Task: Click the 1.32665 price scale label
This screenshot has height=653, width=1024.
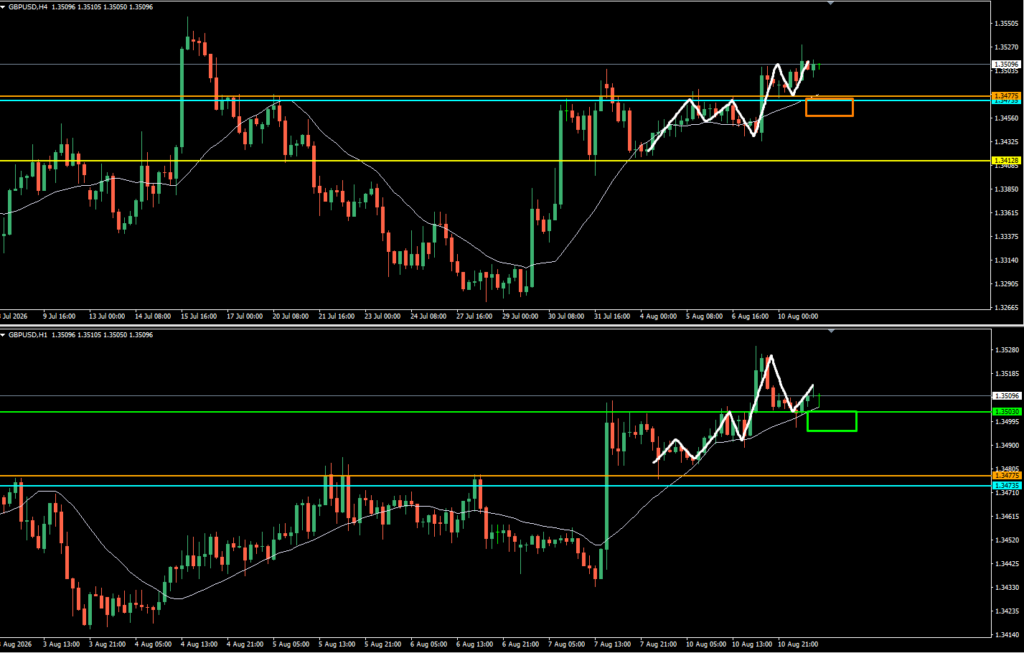Action: click(x=1006, y=308)
